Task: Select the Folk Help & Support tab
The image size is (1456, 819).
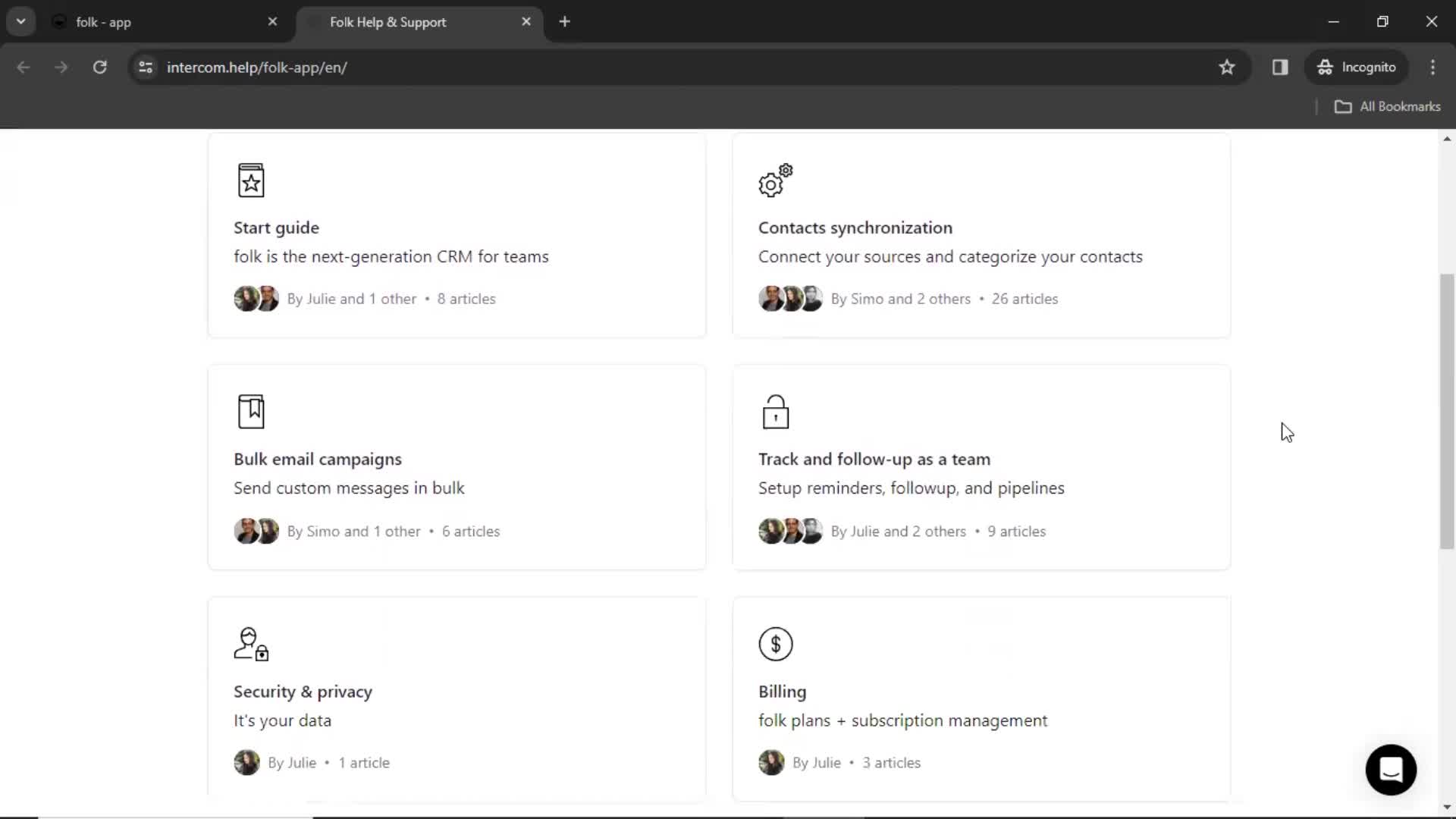Action: point(420,22)
